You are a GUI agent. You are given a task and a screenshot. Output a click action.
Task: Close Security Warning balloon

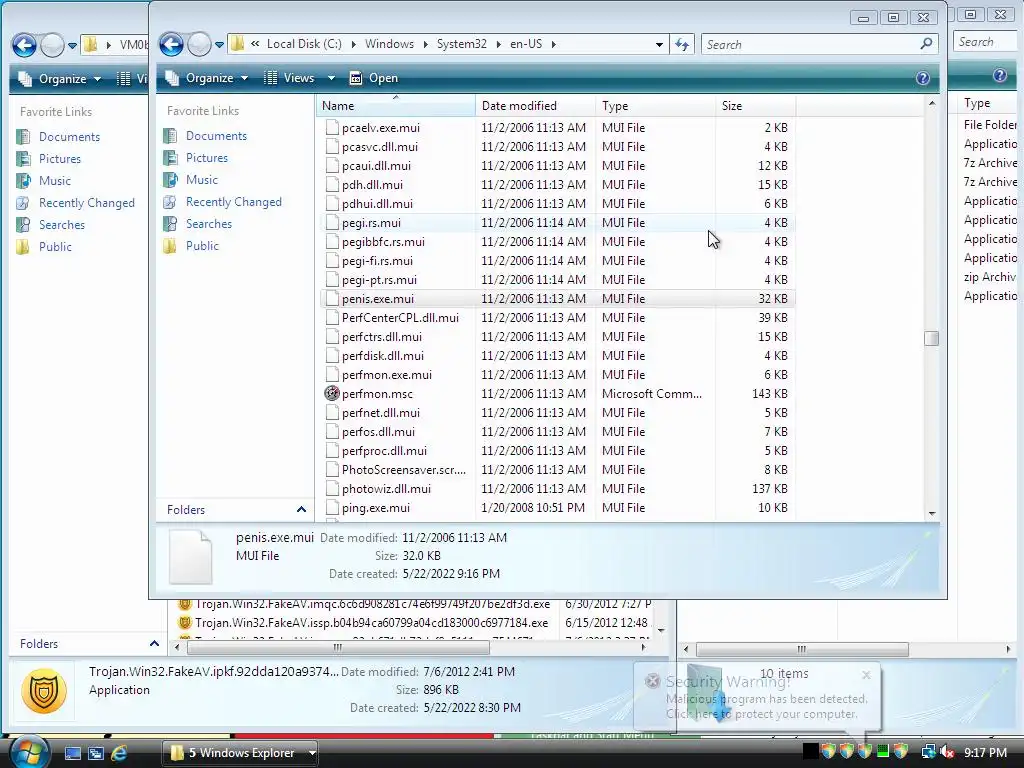tap(866, 675)
